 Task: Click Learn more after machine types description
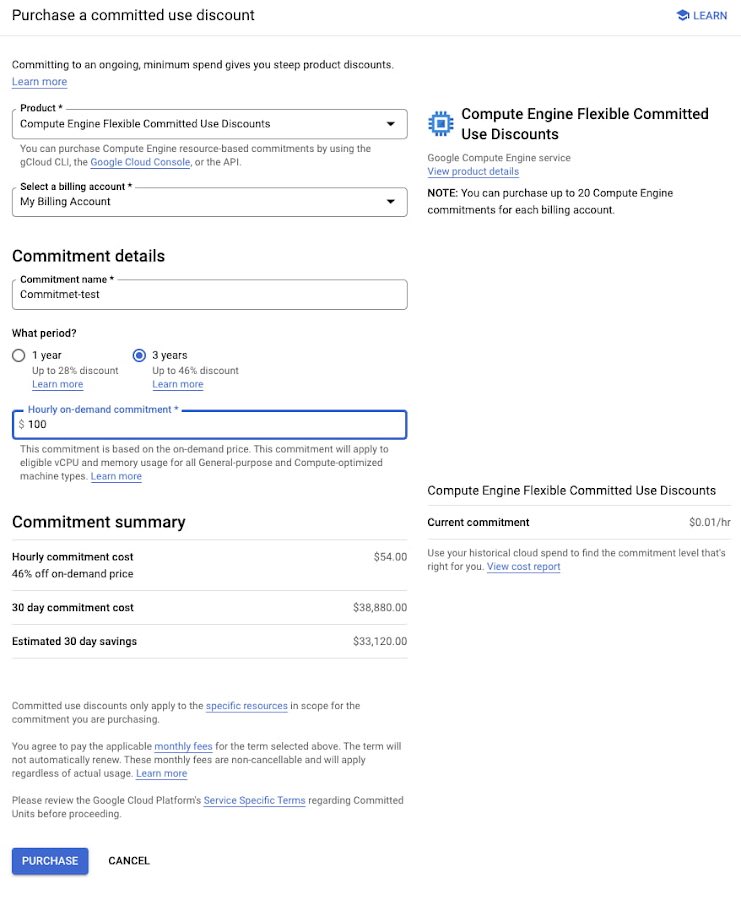tap(116, 477)
